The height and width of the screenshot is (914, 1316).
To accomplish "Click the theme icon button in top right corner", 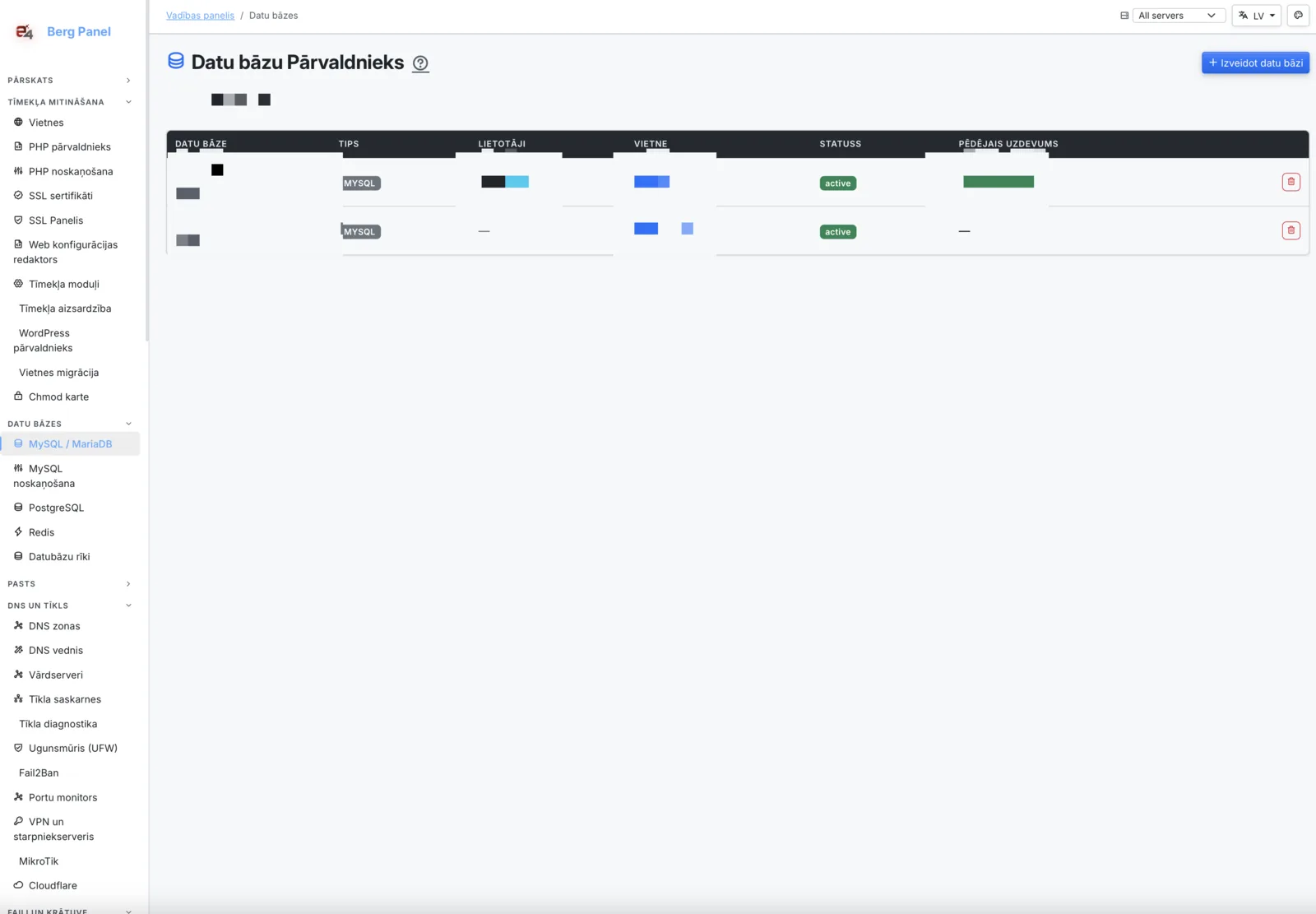I will [1298, 16].
